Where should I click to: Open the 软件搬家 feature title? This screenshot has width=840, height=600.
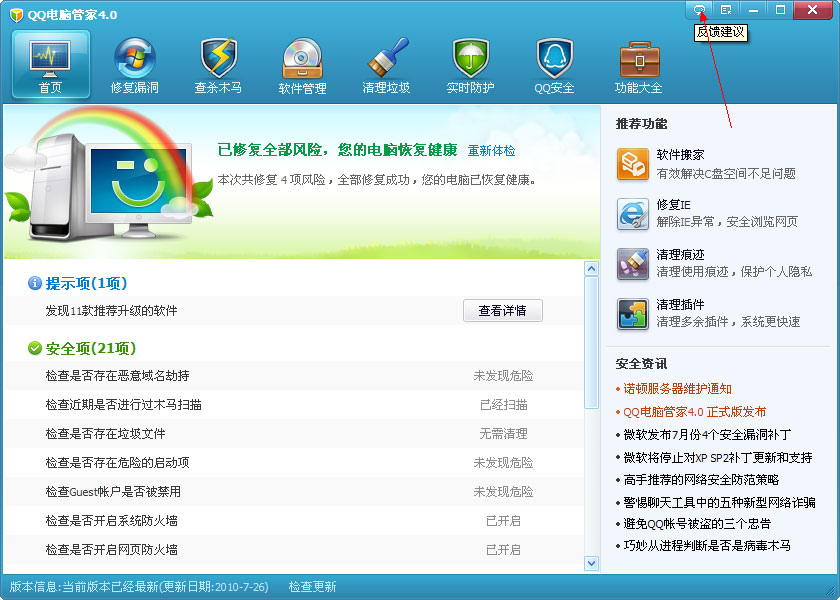tap(680, 155)
